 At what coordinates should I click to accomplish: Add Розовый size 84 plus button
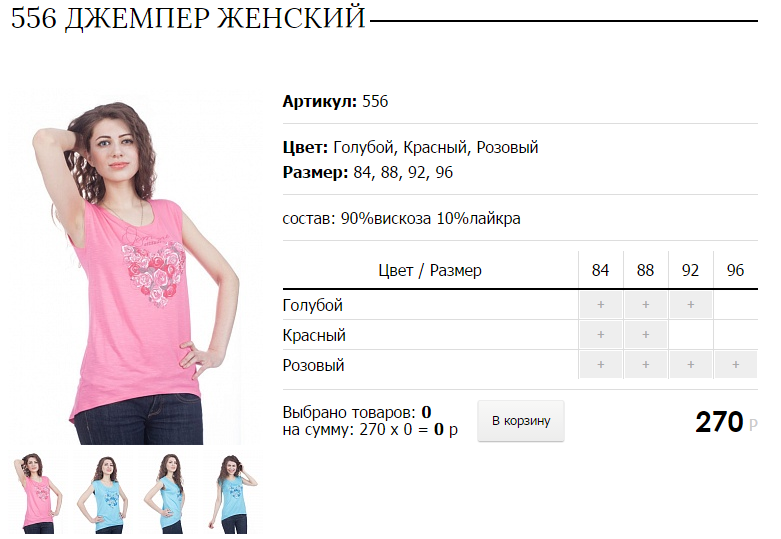601,365
